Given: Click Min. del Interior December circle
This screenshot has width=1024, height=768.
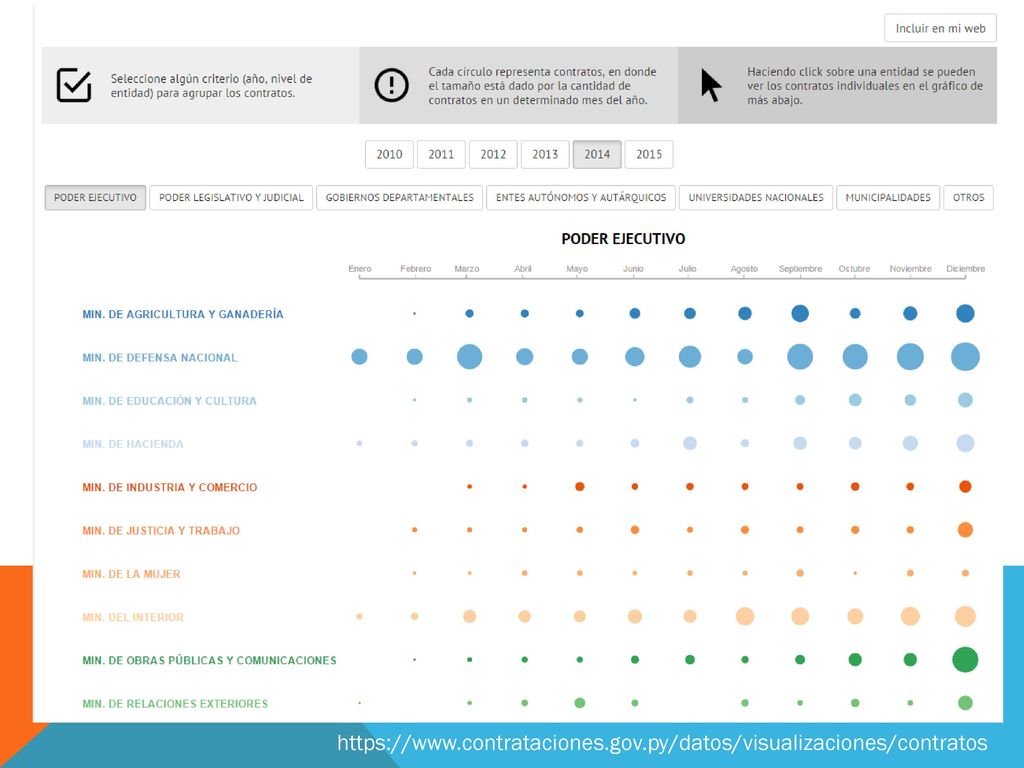Looking at the screenshot, I should click(965, 616).
